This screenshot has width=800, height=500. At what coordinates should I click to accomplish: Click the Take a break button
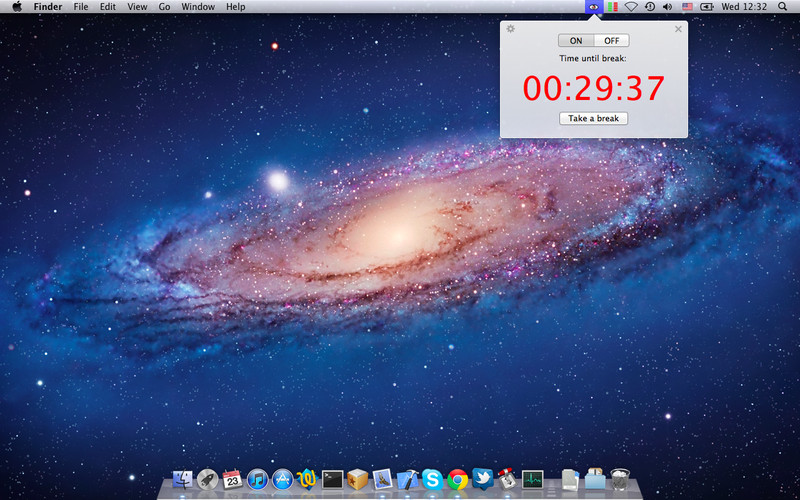[594, 118]
